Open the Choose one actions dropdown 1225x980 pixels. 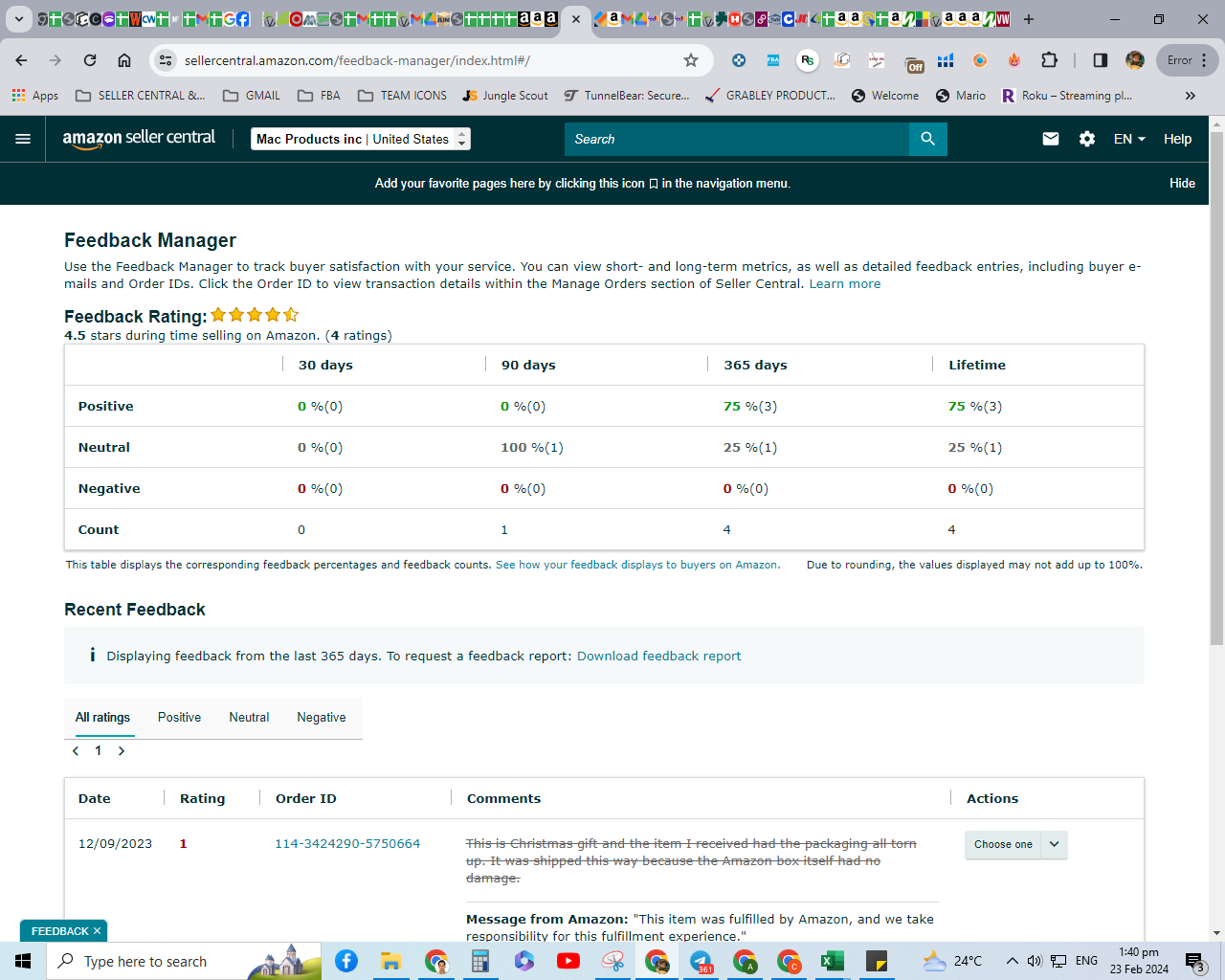tap(1015, 844)
